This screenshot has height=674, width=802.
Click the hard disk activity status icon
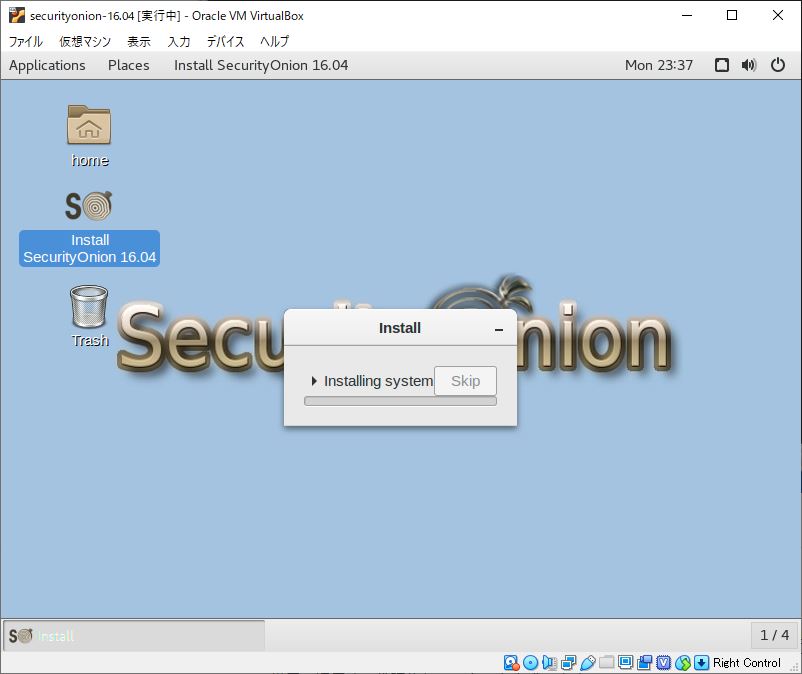[511, 663]
